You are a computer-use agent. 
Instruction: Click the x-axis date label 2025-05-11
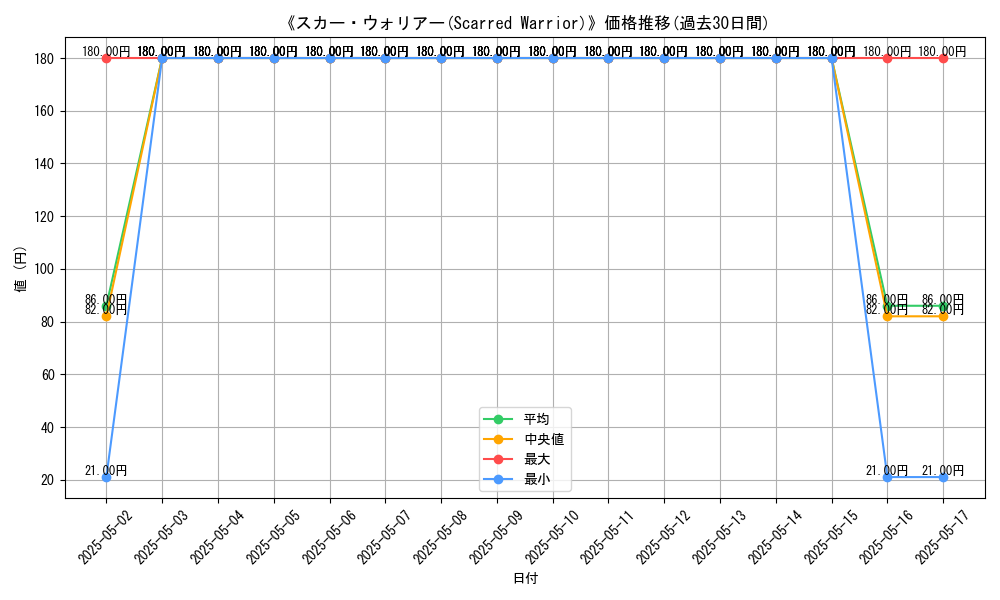(608, 537)
